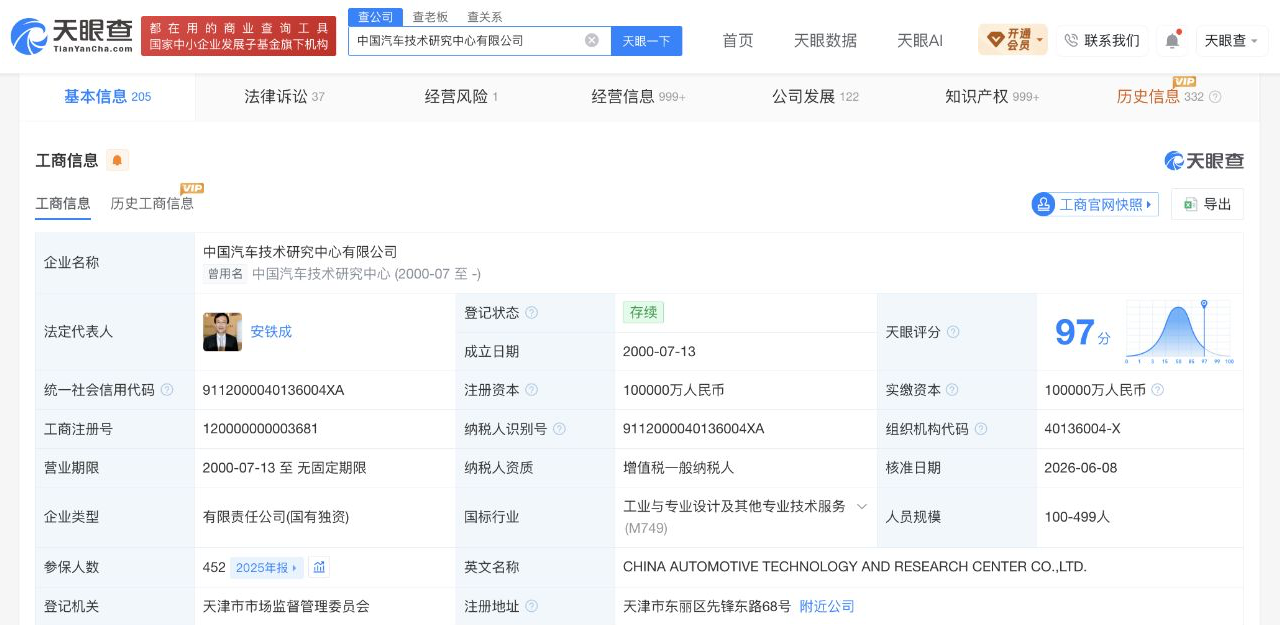Click the 天眼一下 search button
The height and width of the screenshot is (625, 1280).
[646, 41]
